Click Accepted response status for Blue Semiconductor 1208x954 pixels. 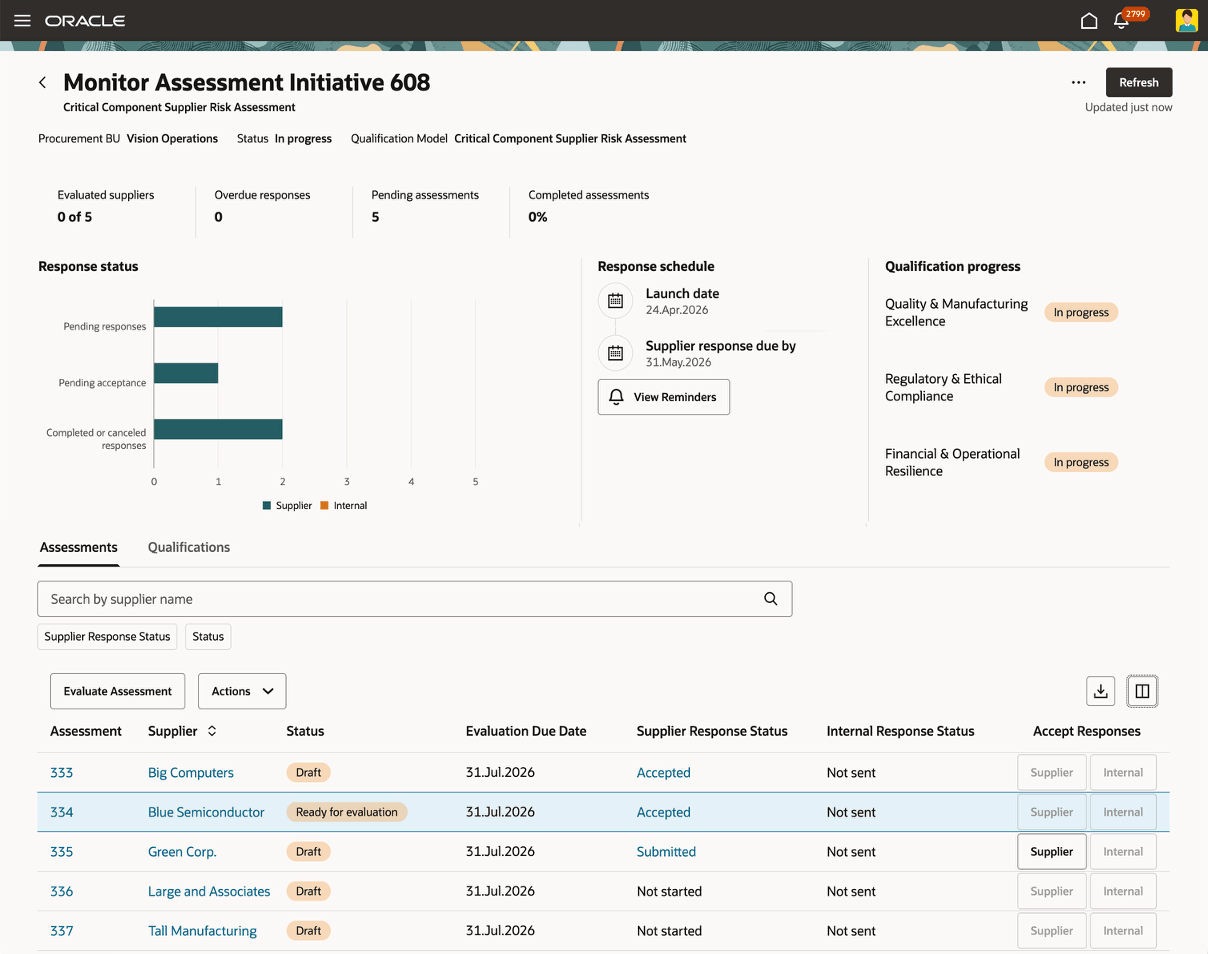tap(664, 812)
